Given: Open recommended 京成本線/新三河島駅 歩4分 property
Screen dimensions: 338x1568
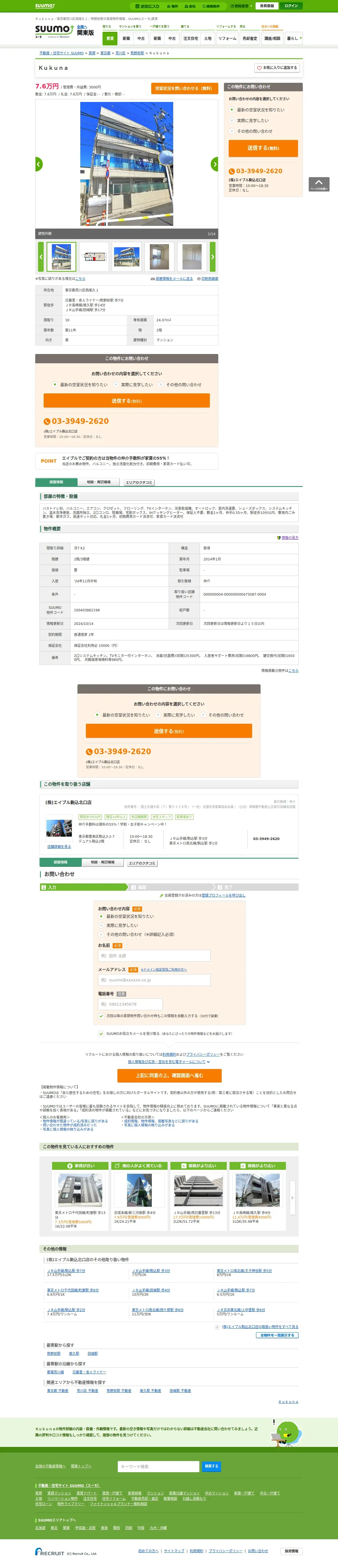Looking at the screenshot, I should click(x=135, y=1213).
